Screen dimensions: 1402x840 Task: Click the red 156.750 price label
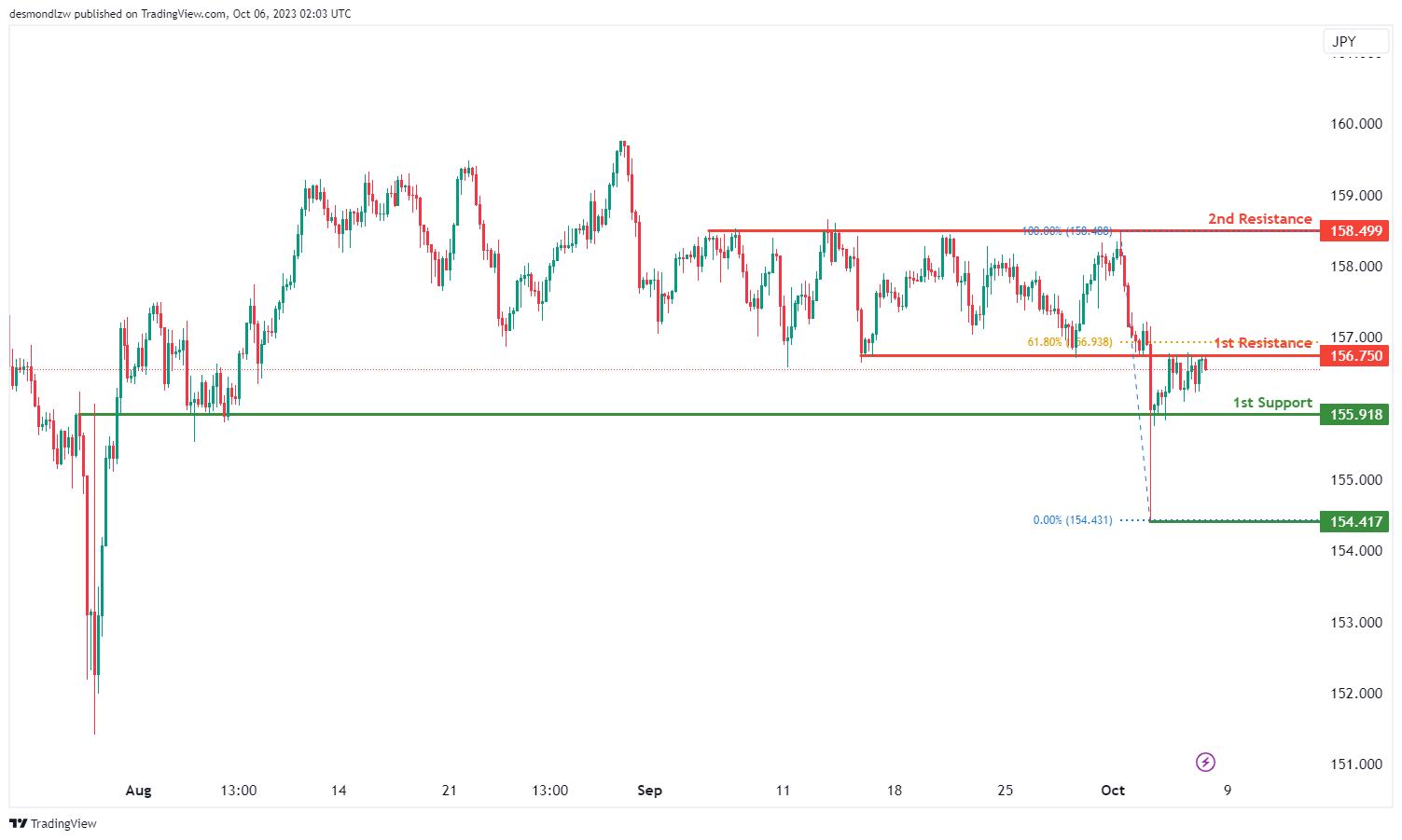pos(1354,356)
